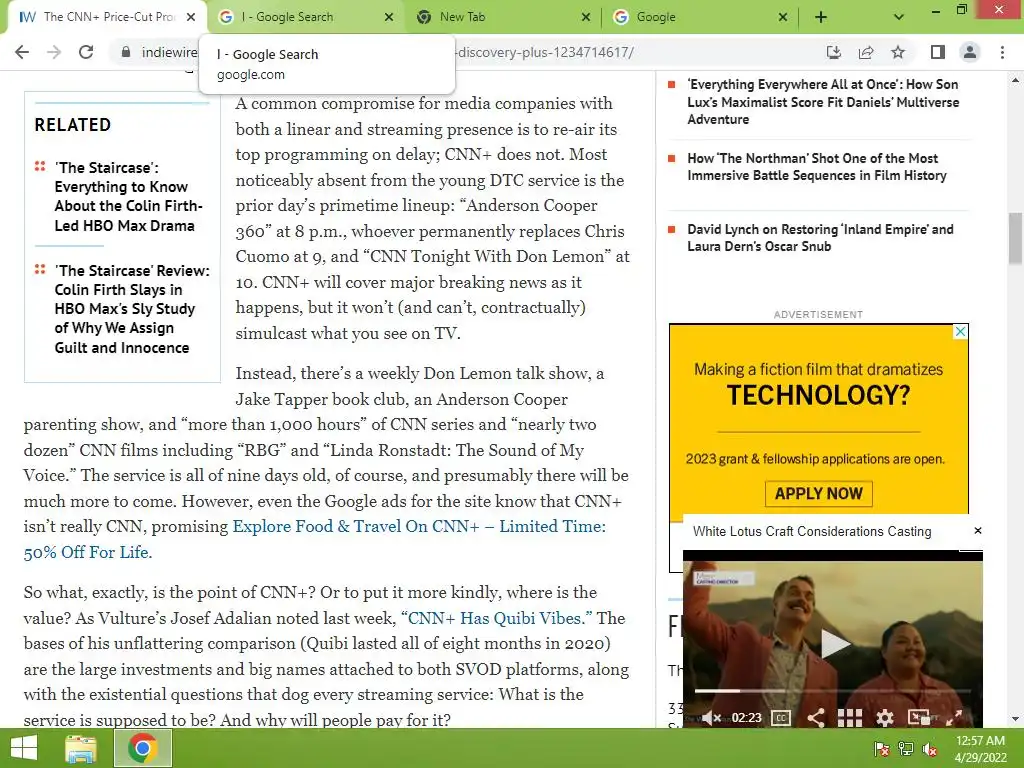The image size is (1024, 768).
Task: Open David Lynch 'Inland Empire' article
Action: (820, 238)
